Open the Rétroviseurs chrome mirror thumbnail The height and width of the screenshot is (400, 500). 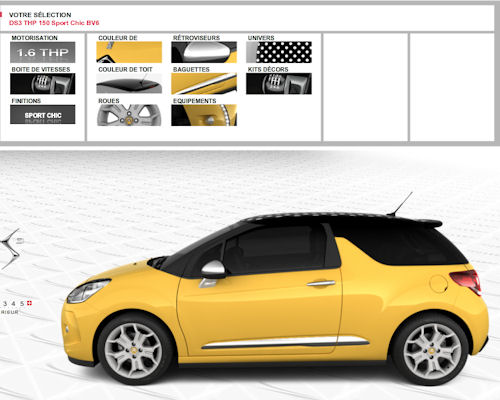coord(204,52)
